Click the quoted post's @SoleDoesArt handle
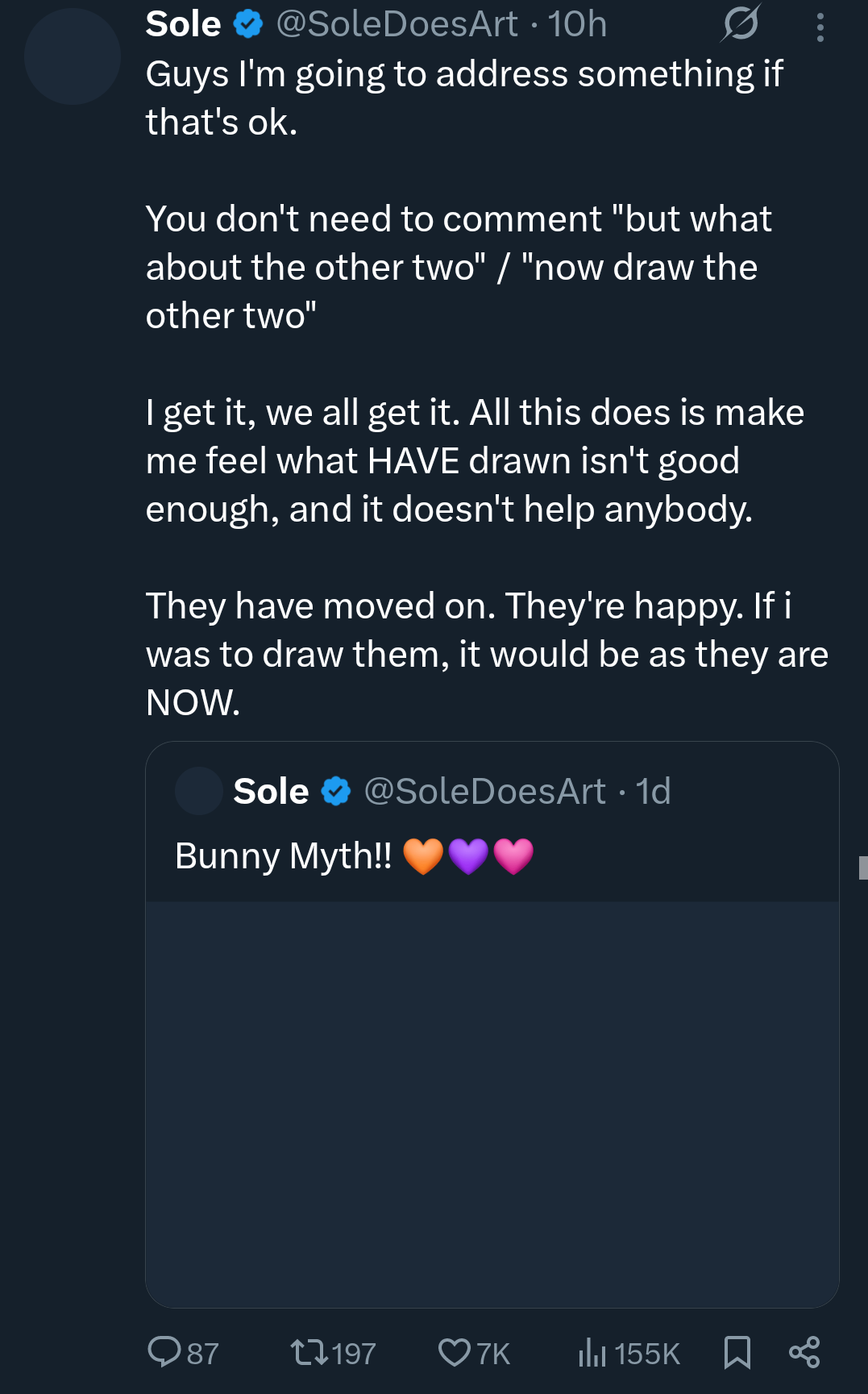 click(x=484, y=792)
